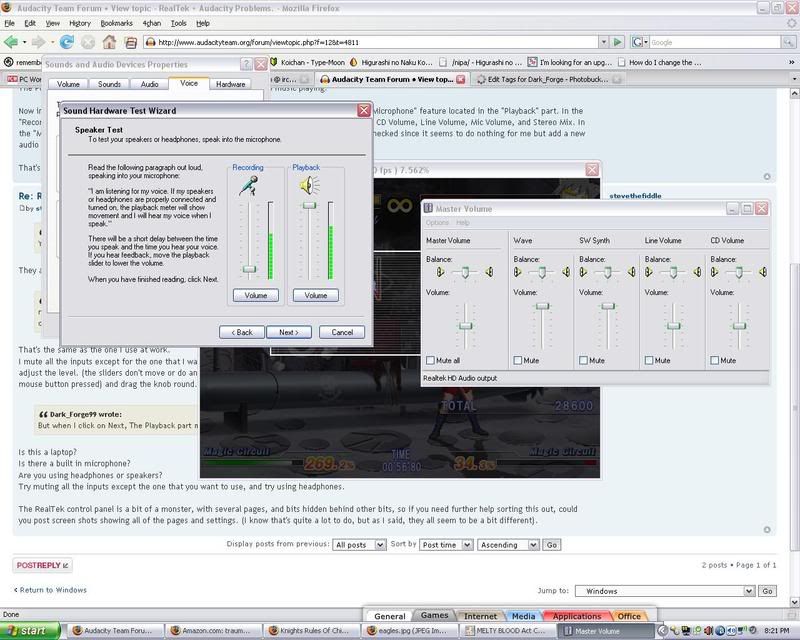Click the Playback speaker icon in wizard

tap(306, 182)
